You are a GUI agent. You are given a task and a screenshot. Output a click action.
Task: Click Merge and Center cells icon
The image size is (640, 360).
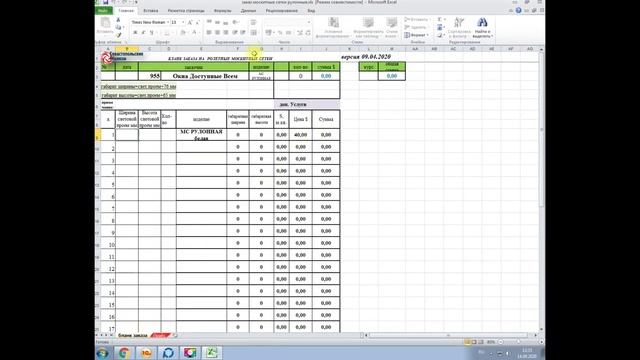tap(254, 33)
